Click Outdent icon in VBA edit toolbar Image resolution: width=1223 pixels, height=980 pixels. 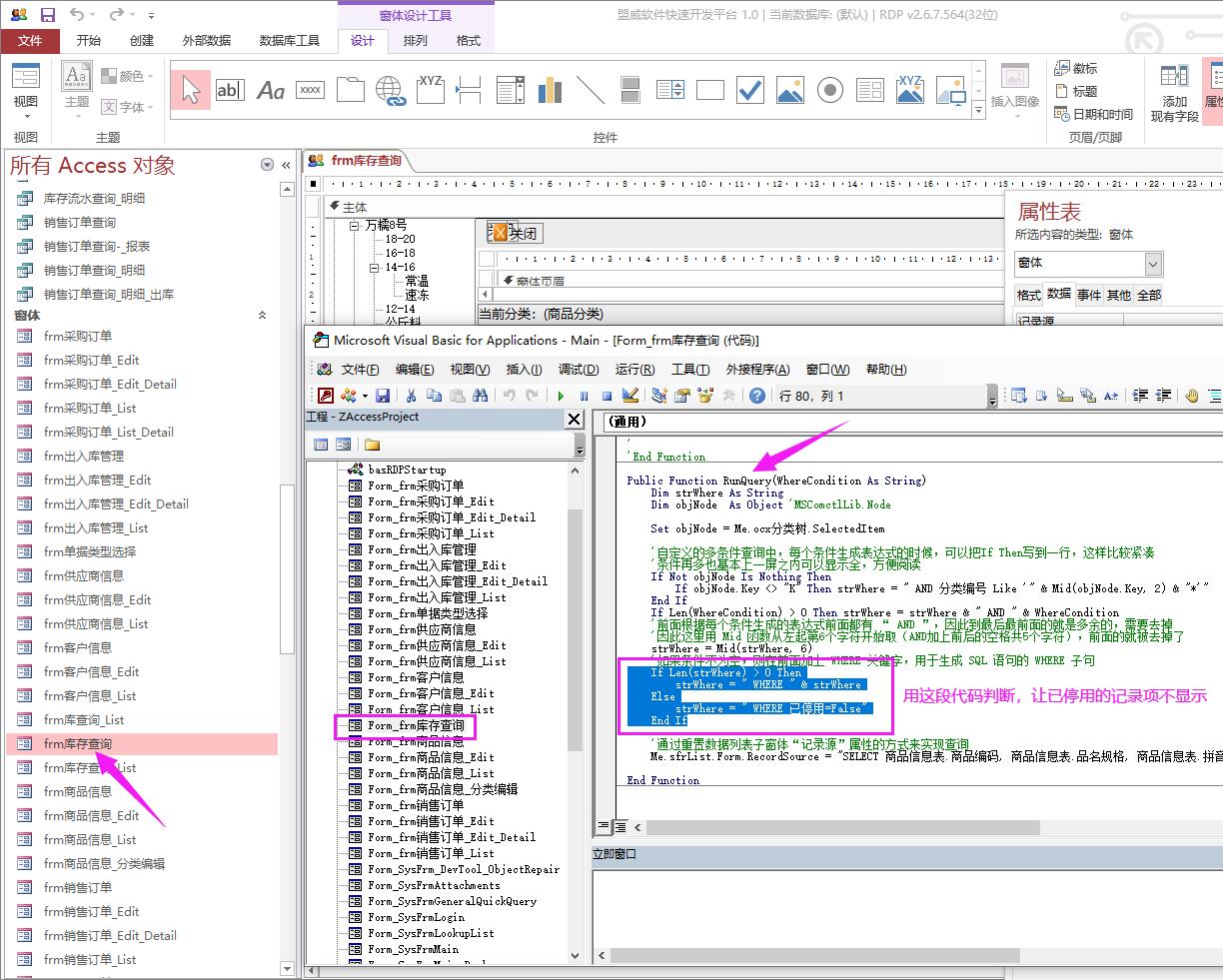tap(1163, 396)
